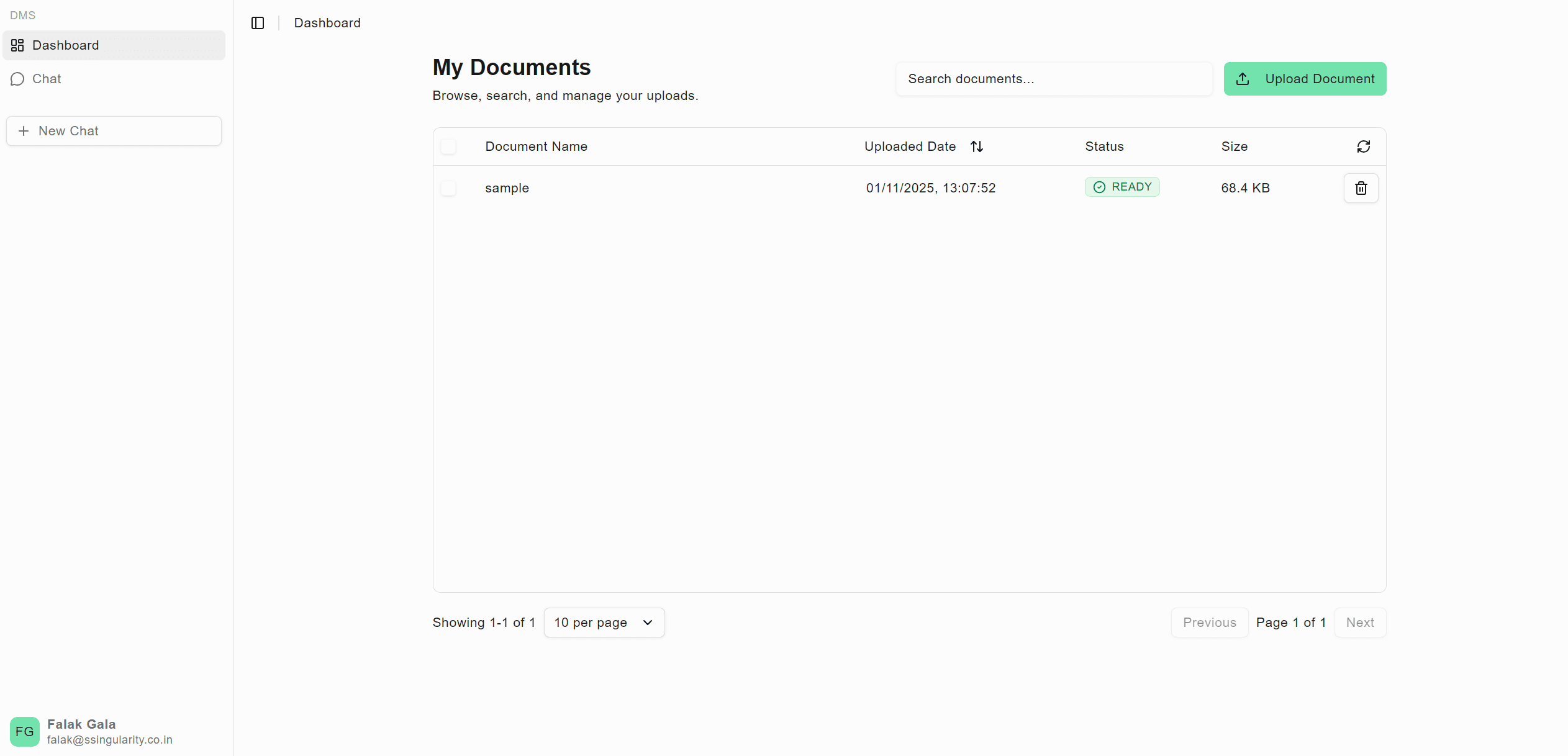Click the per-page dropdown chevron
1568x756 pixels.
(648, 623)
